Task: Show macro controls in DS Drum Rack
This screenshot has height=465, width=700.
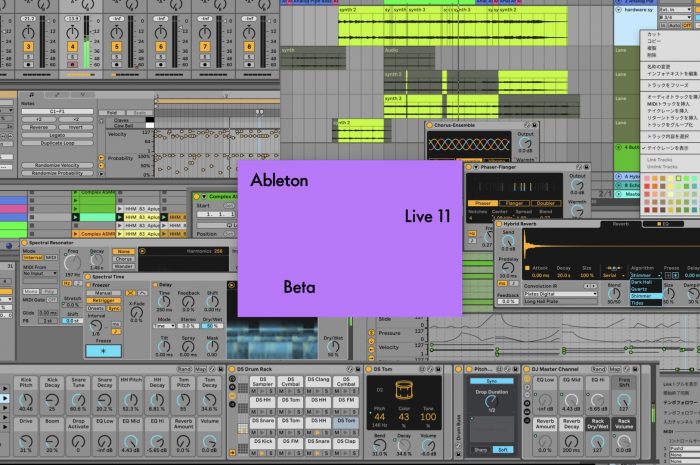Action: click(x=232, y=379)
